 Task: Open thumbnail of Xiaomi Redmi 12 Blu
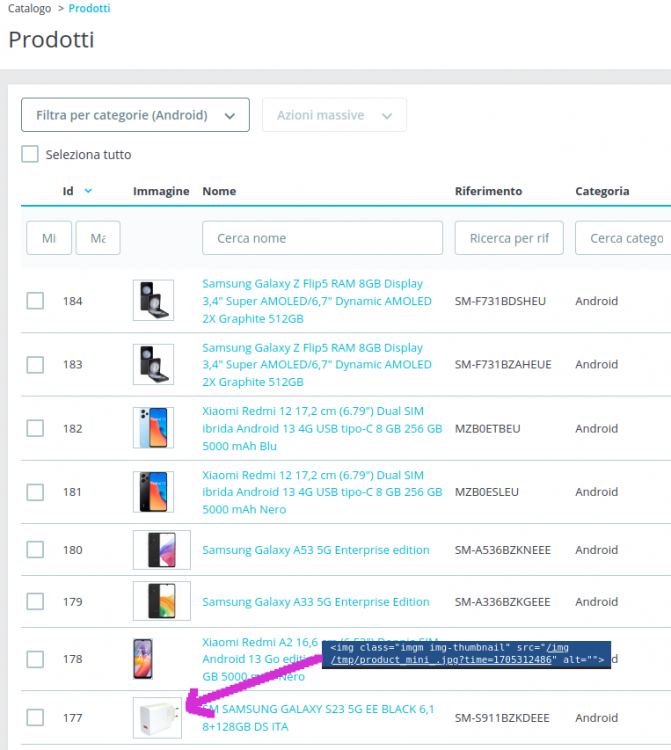153,428
